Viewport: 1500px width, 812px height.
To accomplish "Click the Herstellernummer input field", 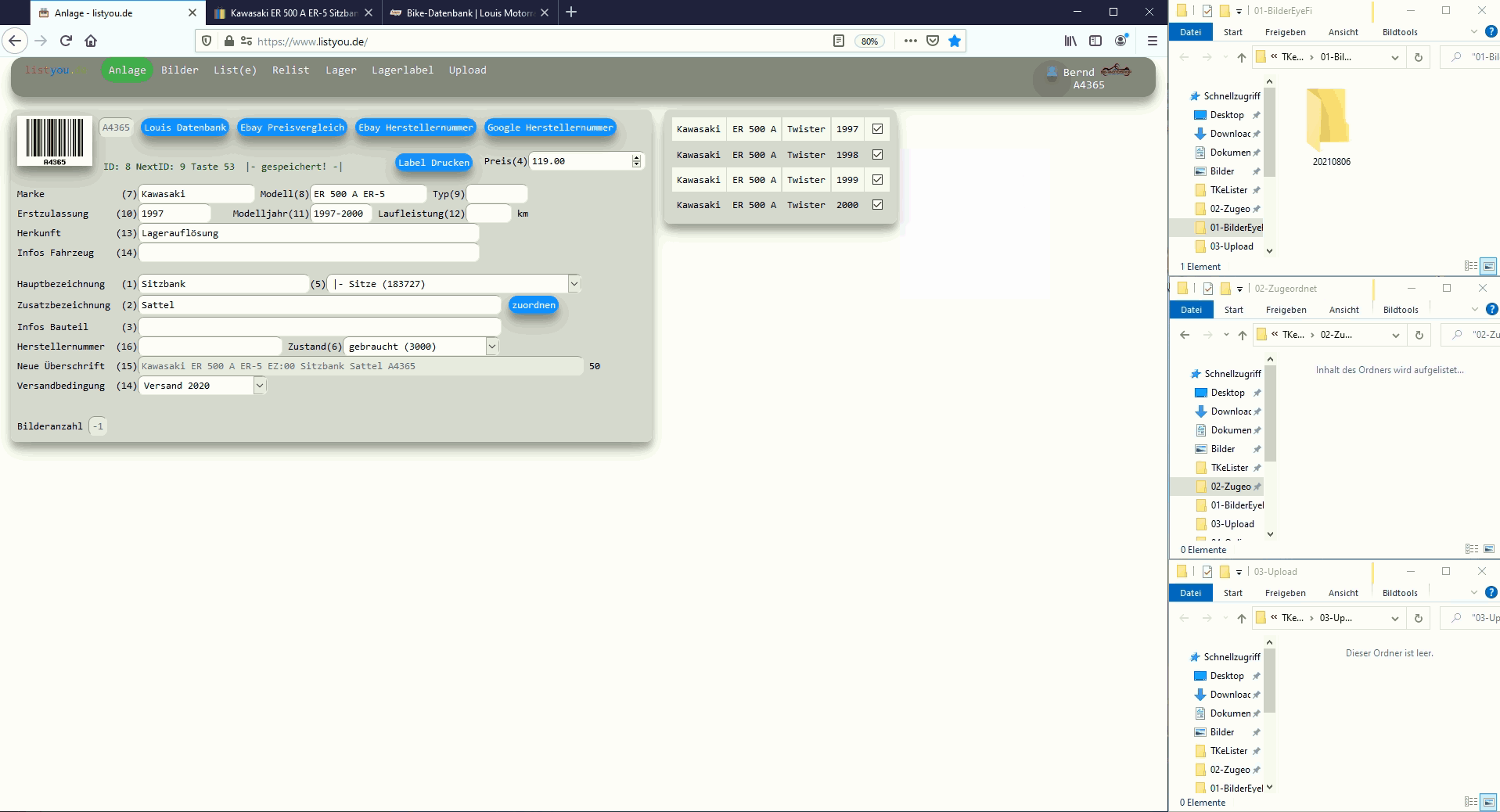I will tap(210, 347).
